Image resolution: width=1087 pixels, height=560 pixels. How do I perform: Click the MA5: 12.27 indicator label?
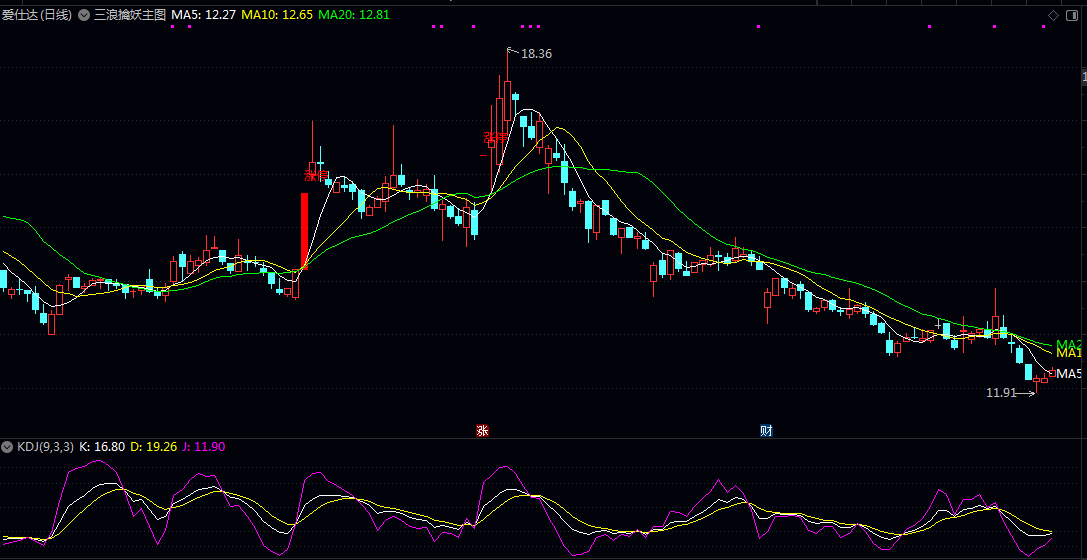click(203, 15)
